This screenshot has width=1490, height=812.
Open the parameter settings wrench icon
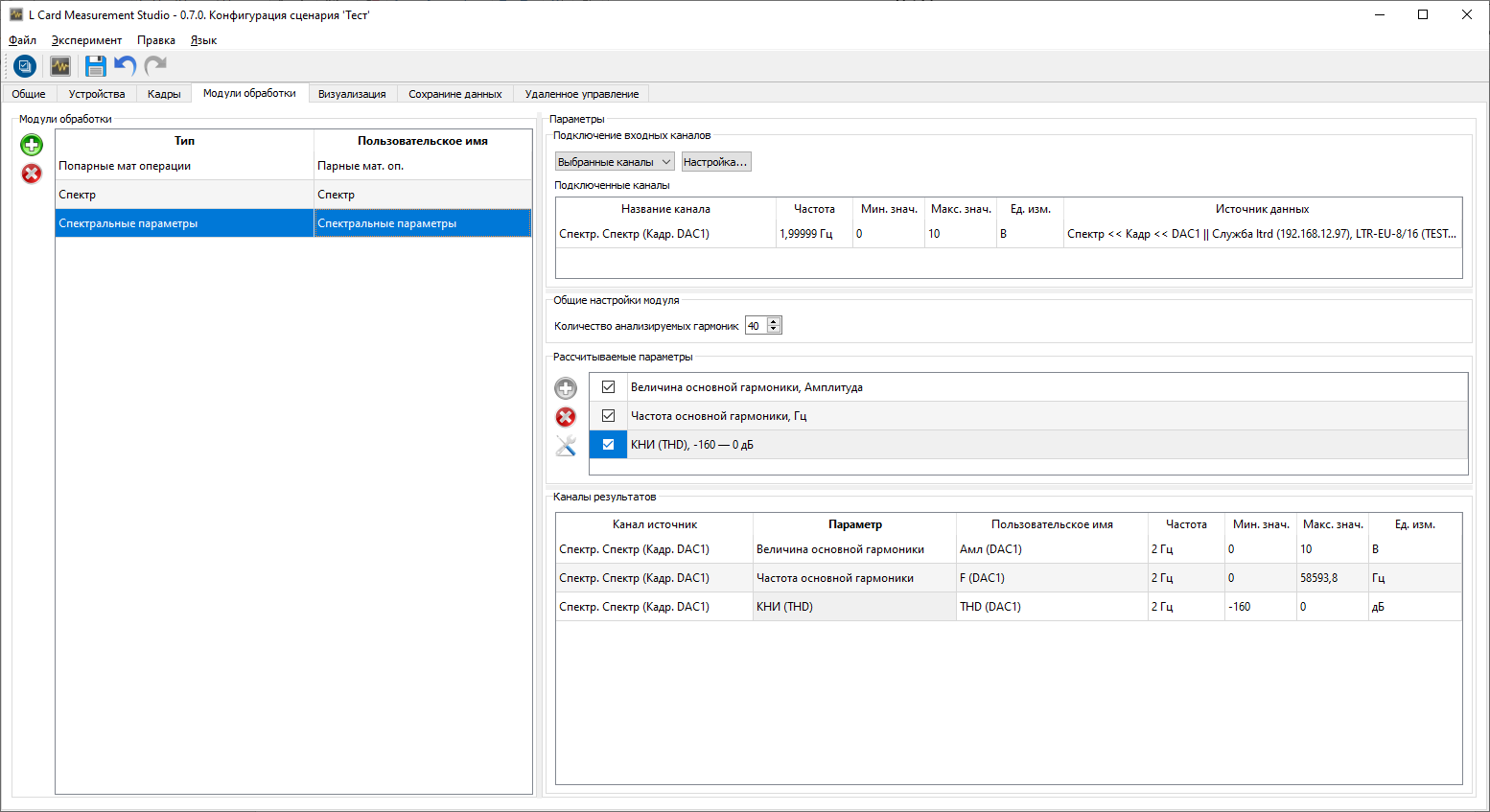pos(566,446)
